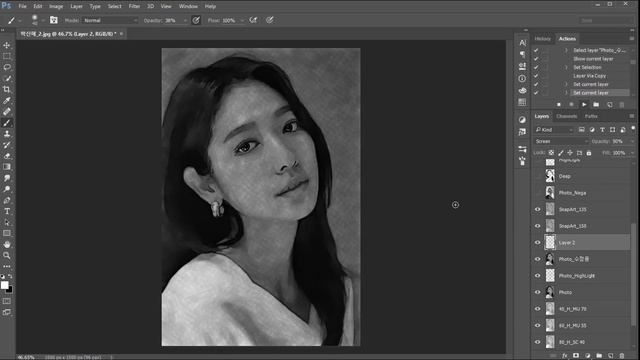Select the Eyedropper tool
The height and width of the screenshot is (360, 640).
click(7, 100)
